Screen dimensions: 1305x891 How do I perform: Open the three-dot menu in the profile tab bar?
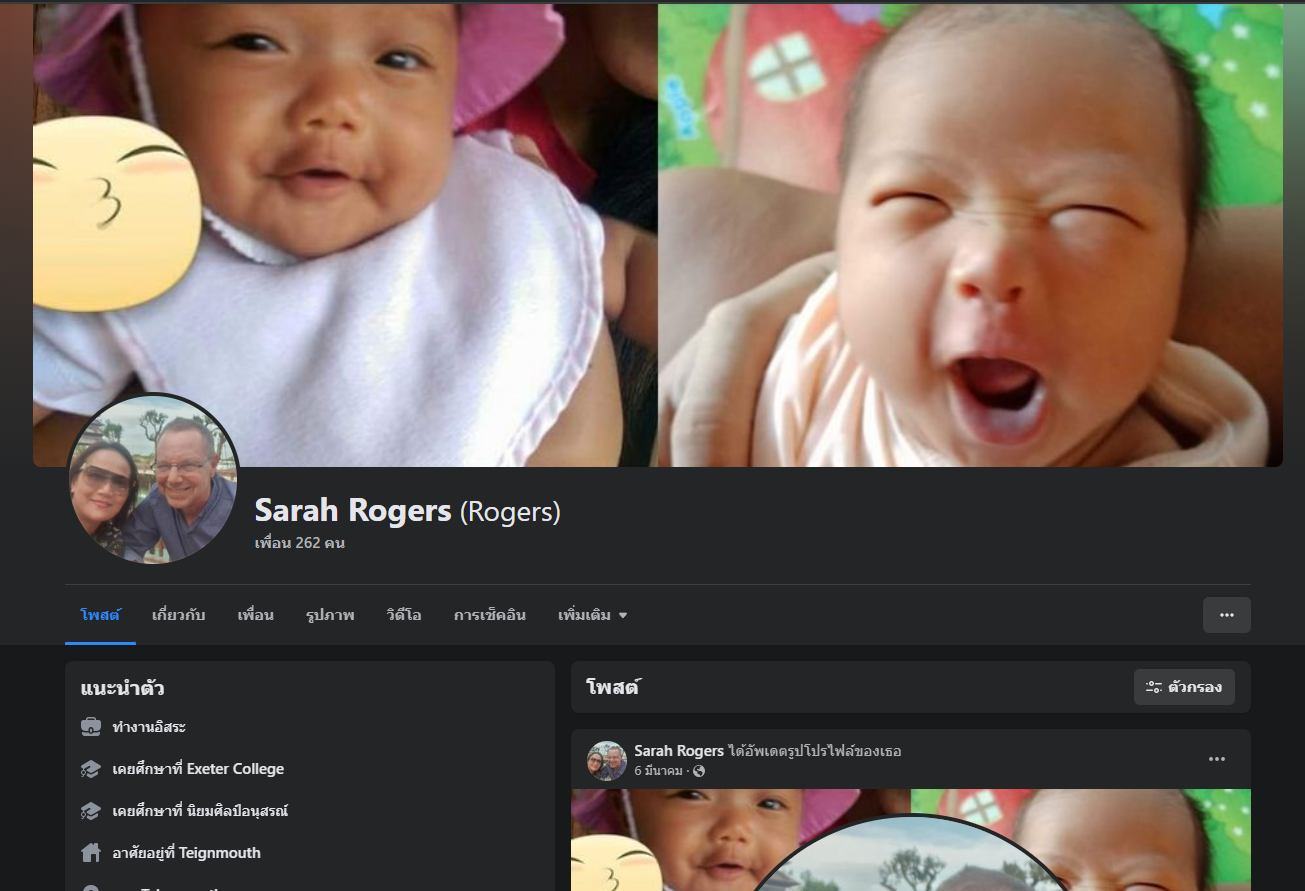(x=1227, y=615)
